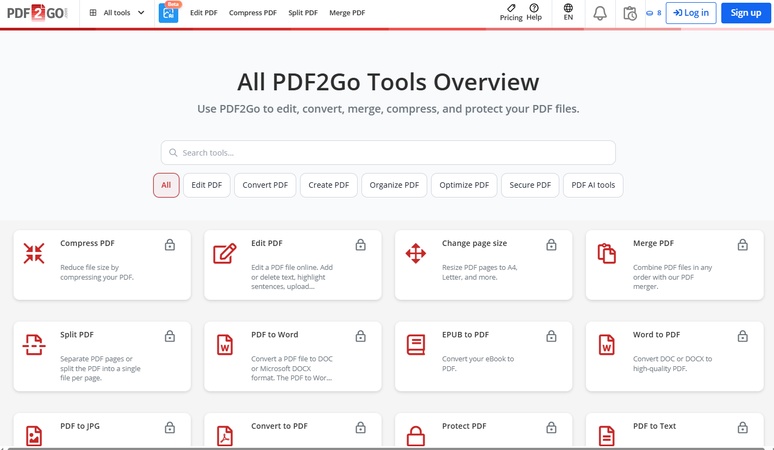Image resolution: width=774 pixels, height=450 pixels.
Task: Open the Compress PDF card title
Action: point(87,243)
